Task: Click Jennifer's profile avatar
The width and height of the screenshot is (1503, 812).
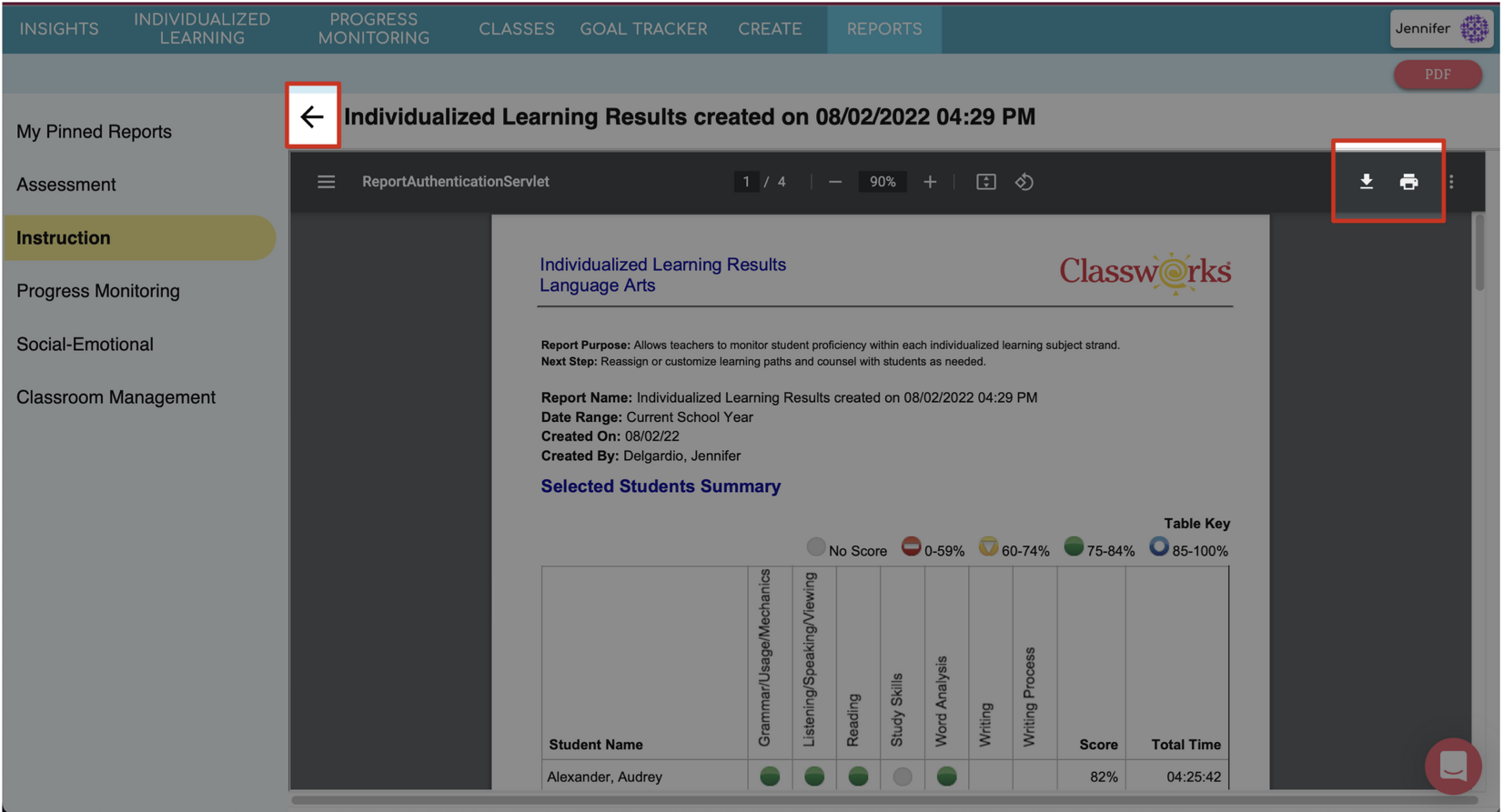Action: tap(1474, 28)
